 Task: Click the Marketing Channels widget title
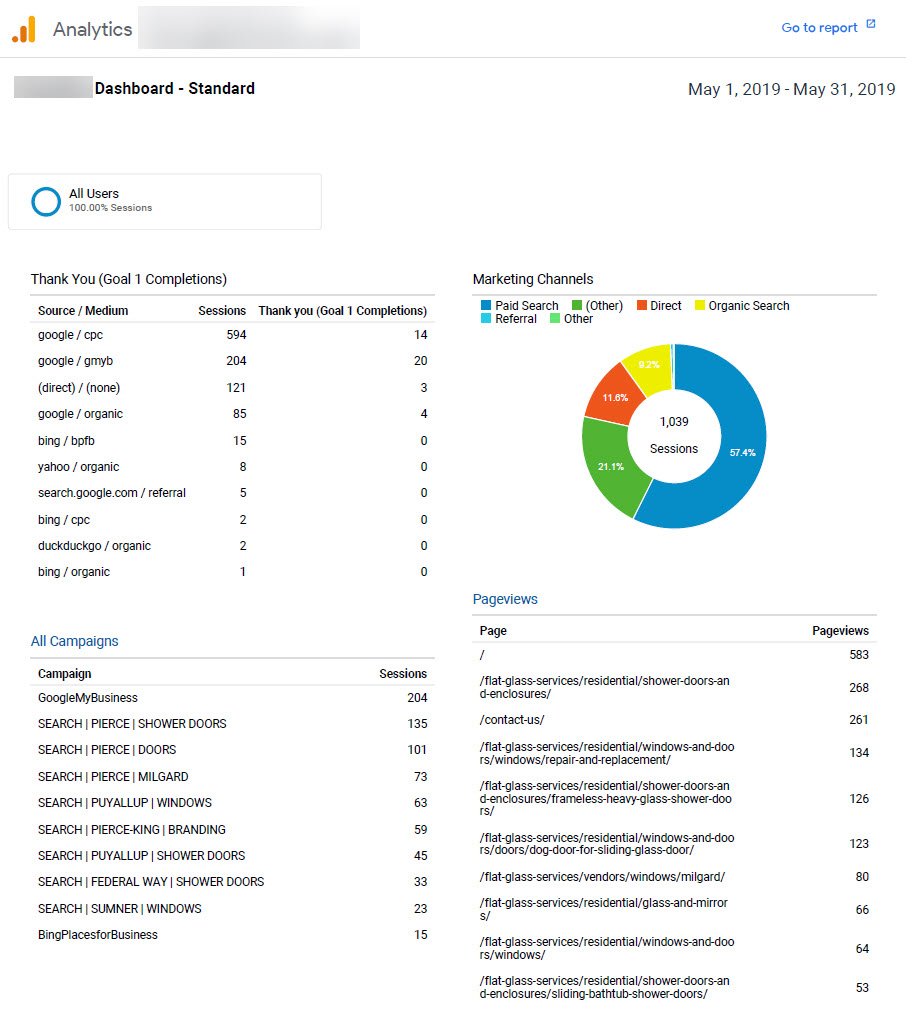pos(532,280)
